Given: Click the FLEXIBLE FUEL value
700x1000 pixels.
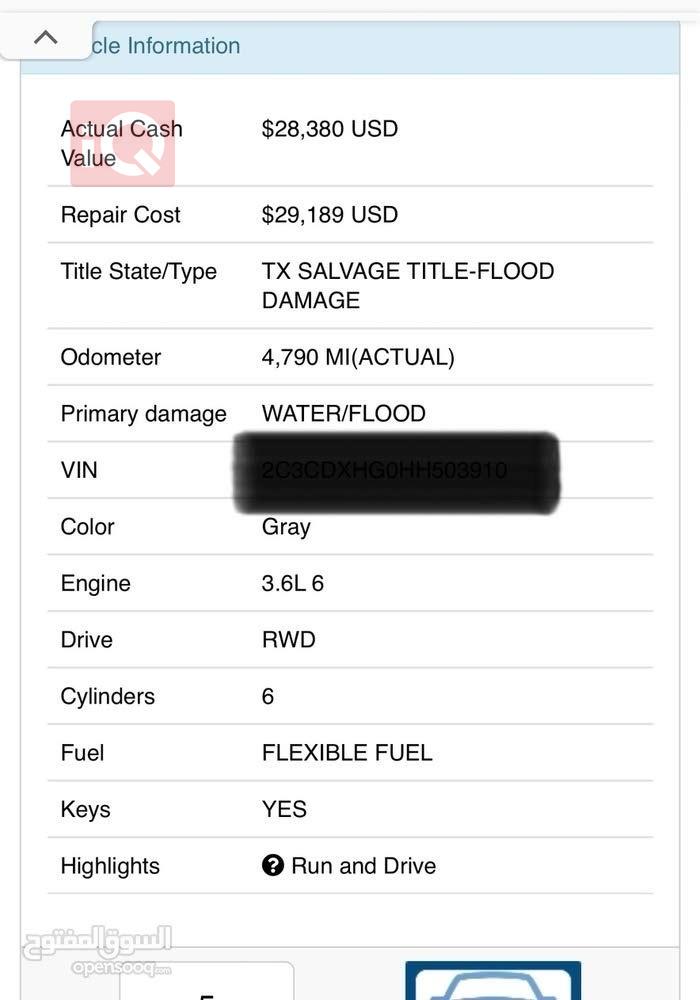Looking at the screenshot, I should tap(347, 753).
